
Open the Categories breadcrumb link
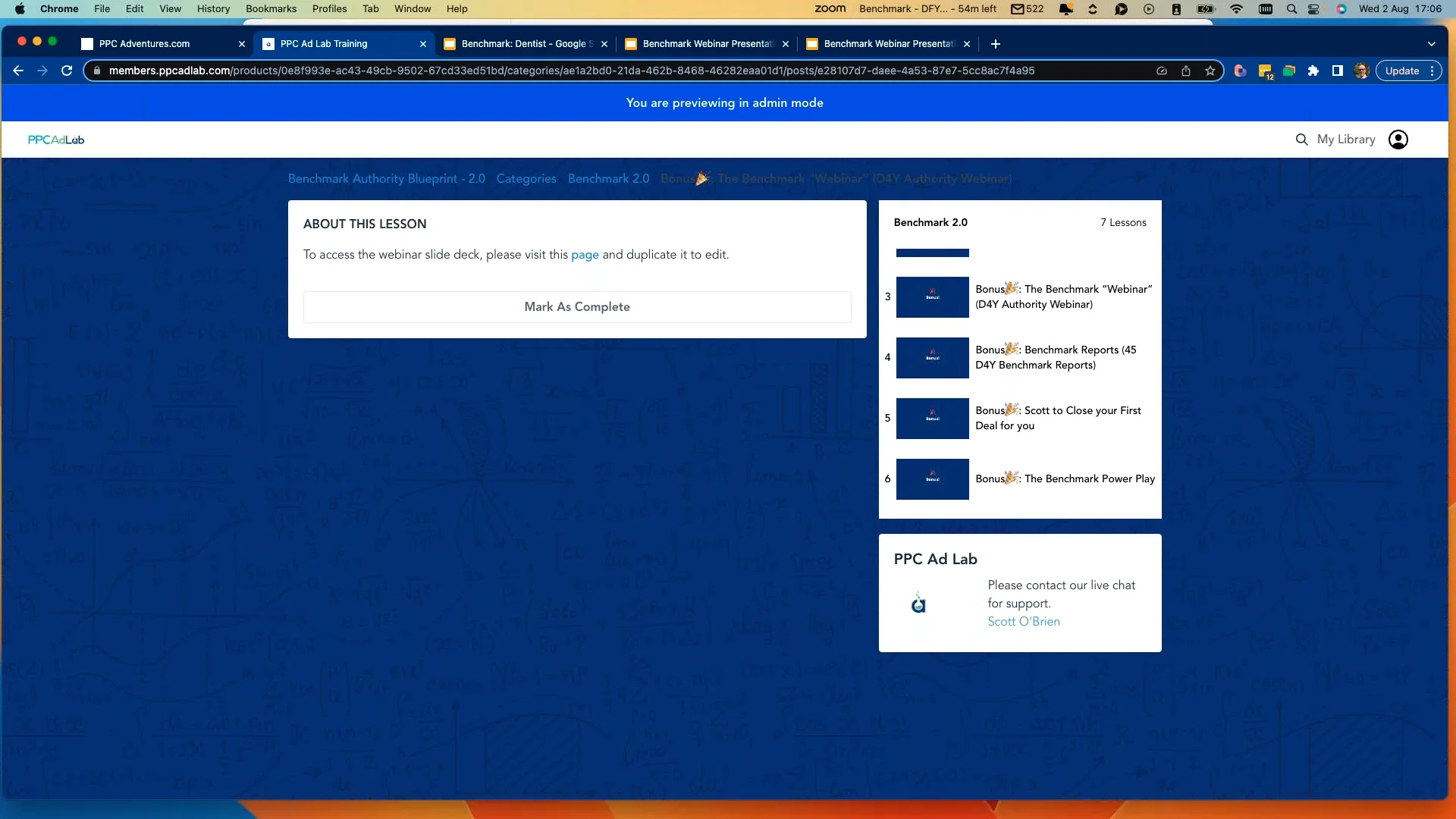[526, 179]
